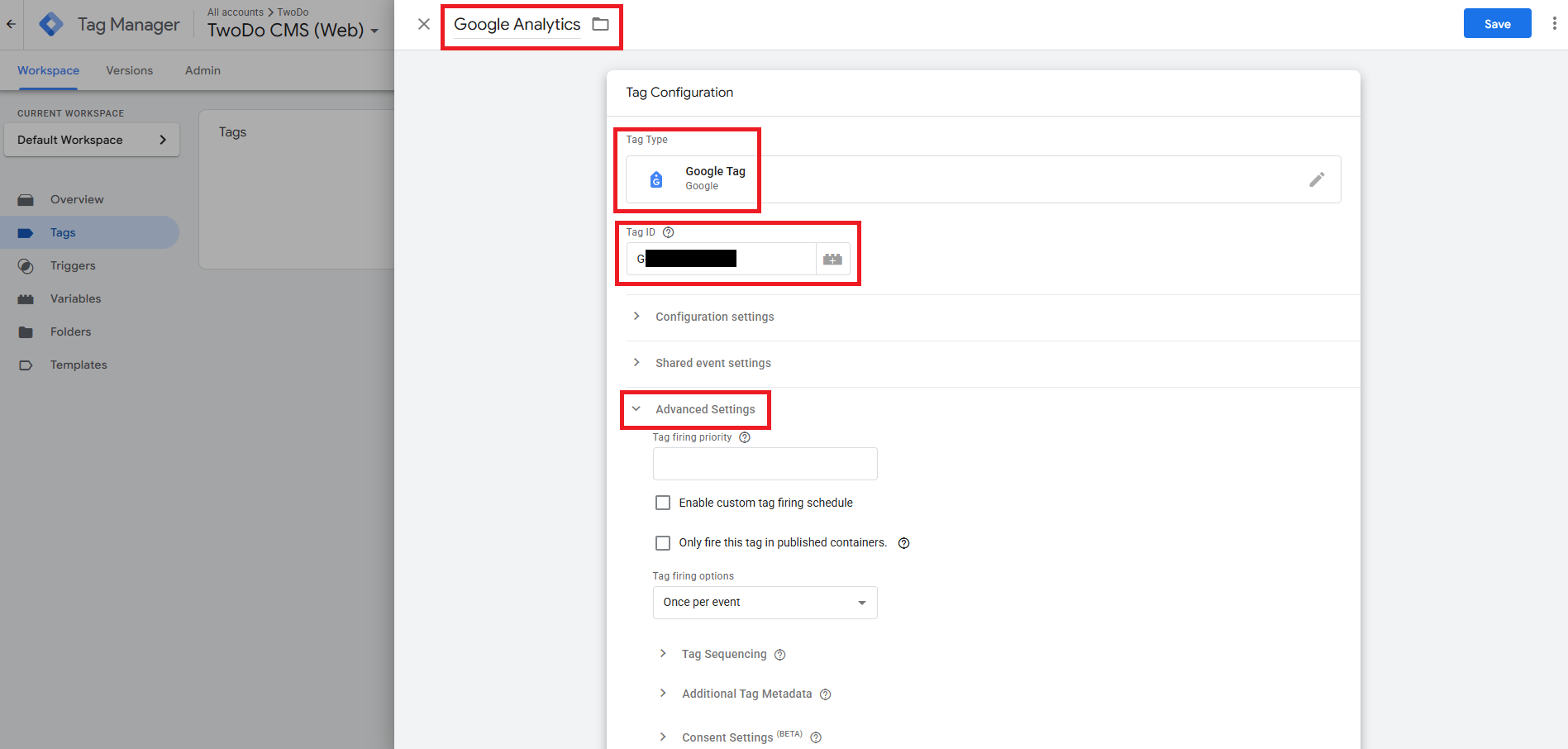This screenshot has height=749, width=1568.
Task: Save the Google Analytics tag
Action: click(x=1497, y=23)
